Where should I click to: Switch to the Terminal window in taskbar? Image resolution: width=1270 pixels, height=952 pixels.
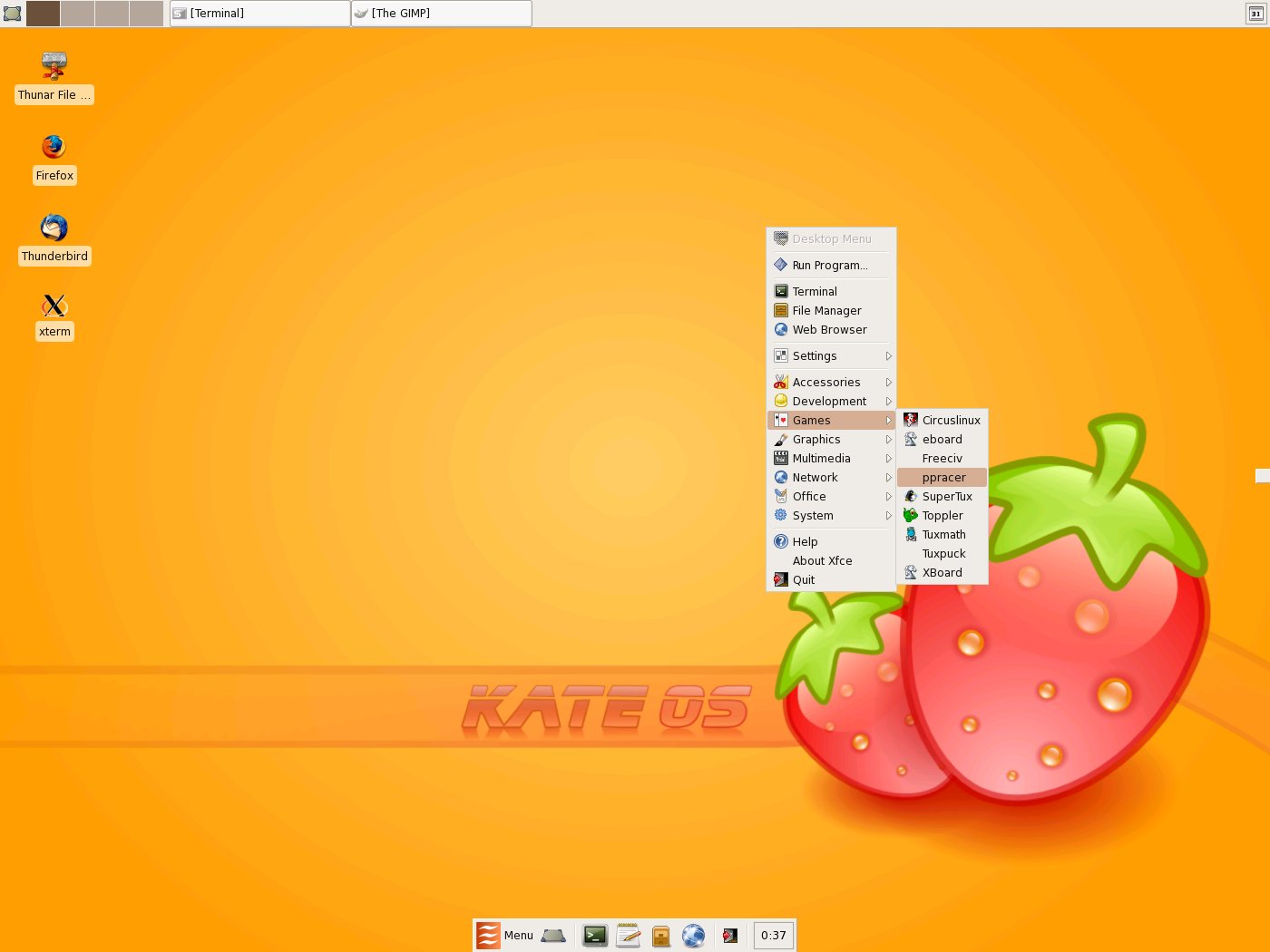click(x=259, y=13)
